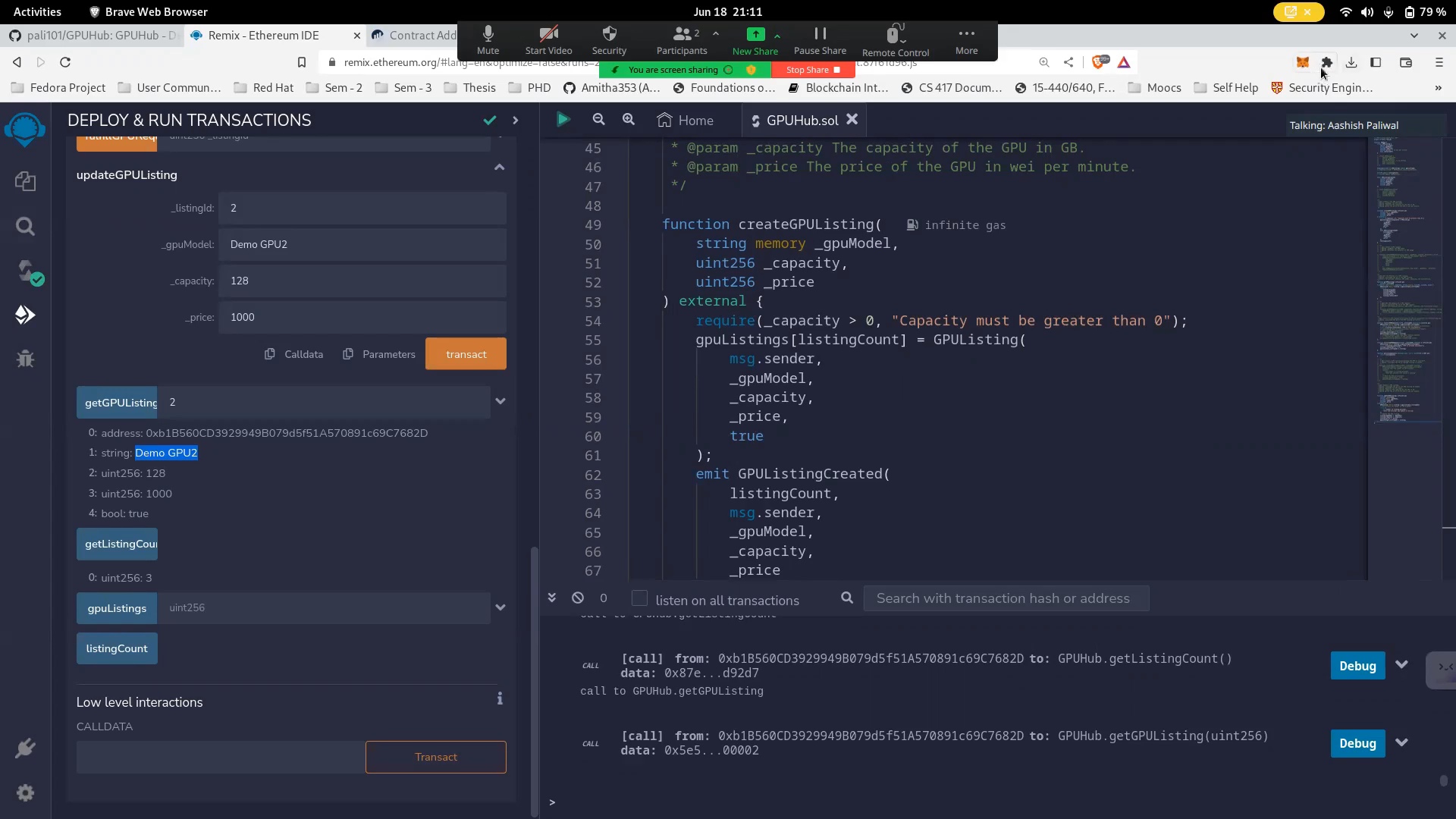Viewport: 1456px width, 819px height.
Task: Focus the low level CALLDATA input
Action: (220, 757)
